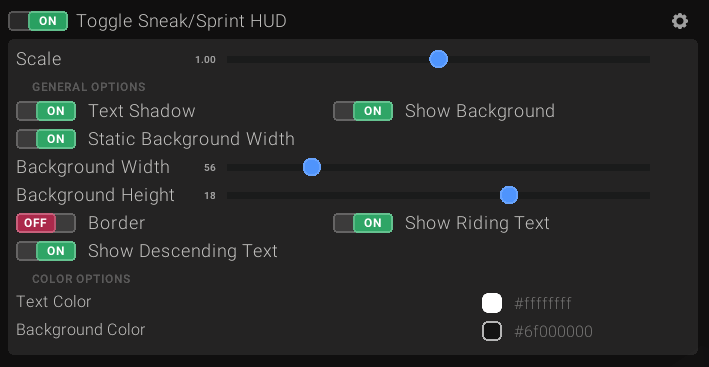
Task: Click the Toggle Sneak/Sprint HUD title
Action: [x=181, y=21]
